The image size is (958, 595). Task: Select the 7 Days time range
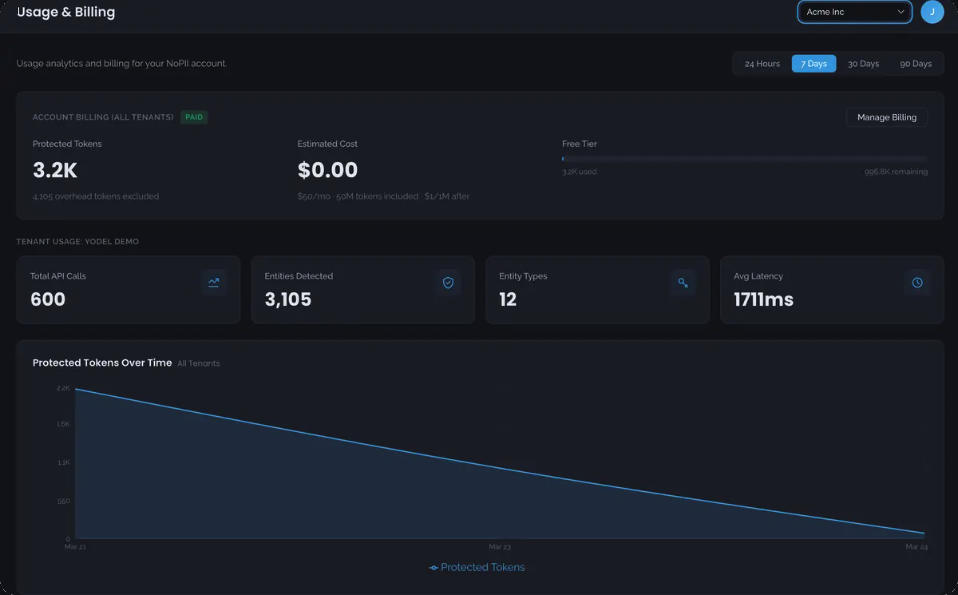(814, 64)
